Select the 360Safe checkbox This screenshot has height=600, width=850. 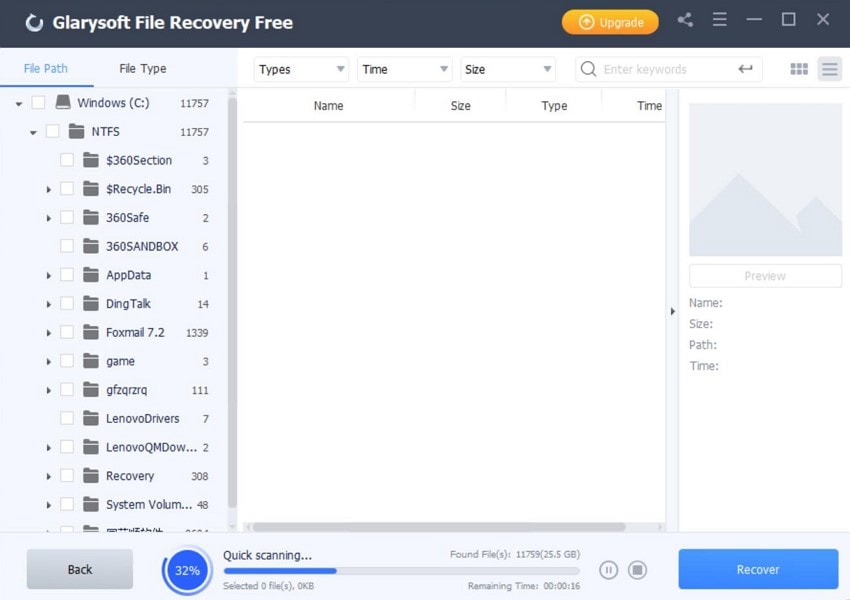coord(67,217)
